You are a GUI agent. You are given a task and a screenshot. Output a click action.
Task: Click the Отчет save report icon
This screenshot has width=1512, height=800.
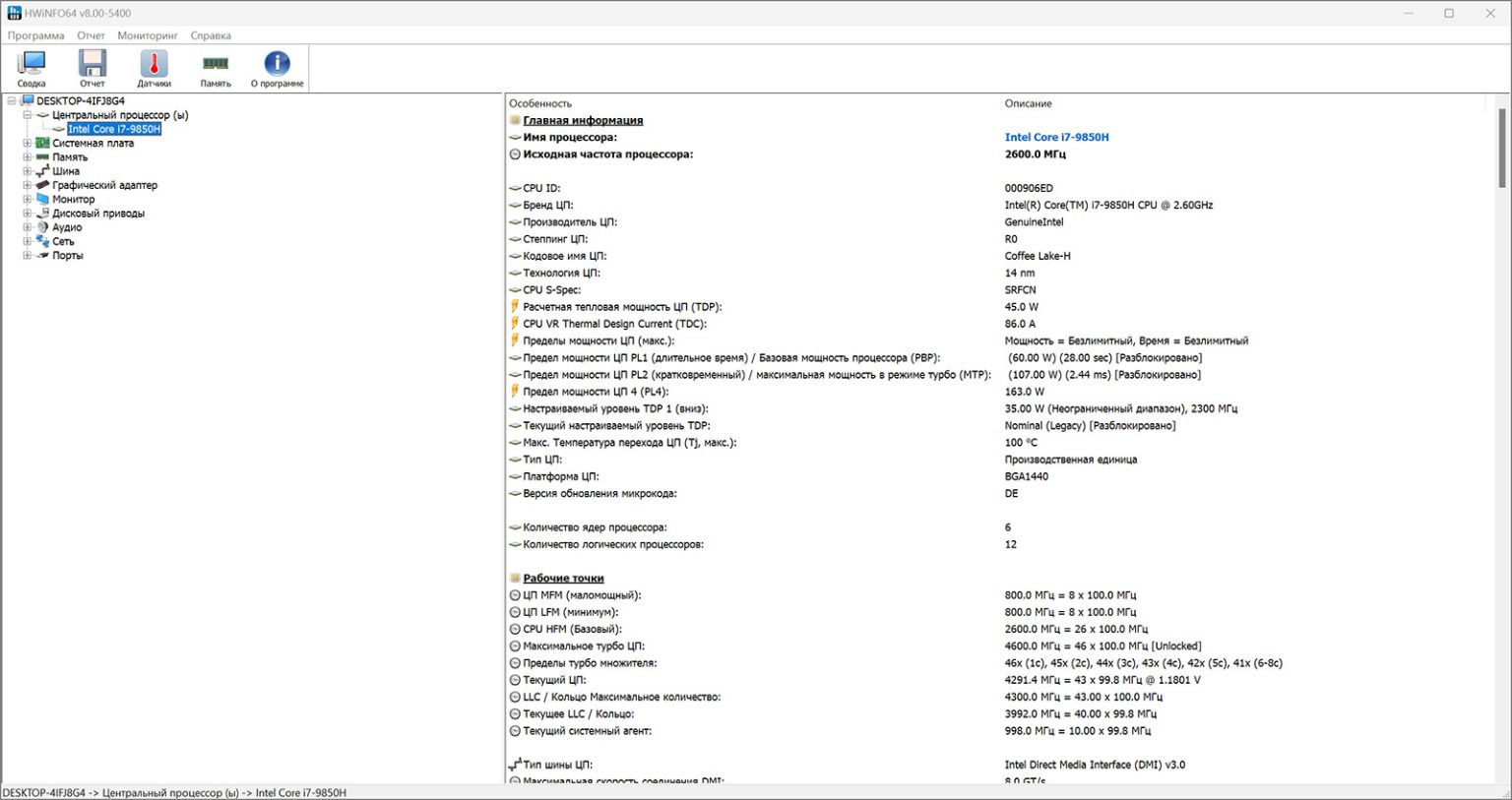(x=93, y=65)
